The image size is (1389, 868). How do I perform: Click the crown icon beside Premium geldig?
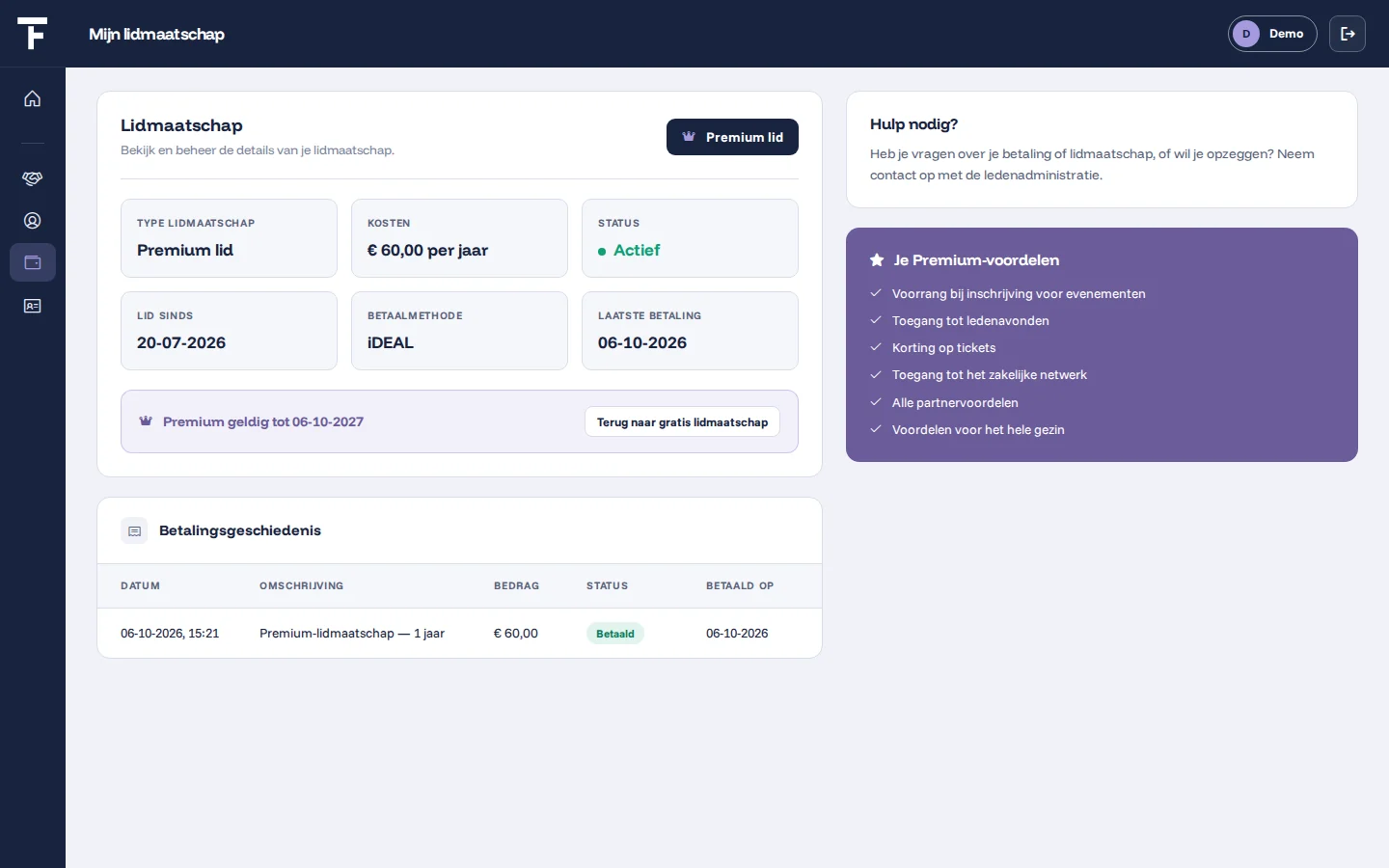click(x=146, y=421)
